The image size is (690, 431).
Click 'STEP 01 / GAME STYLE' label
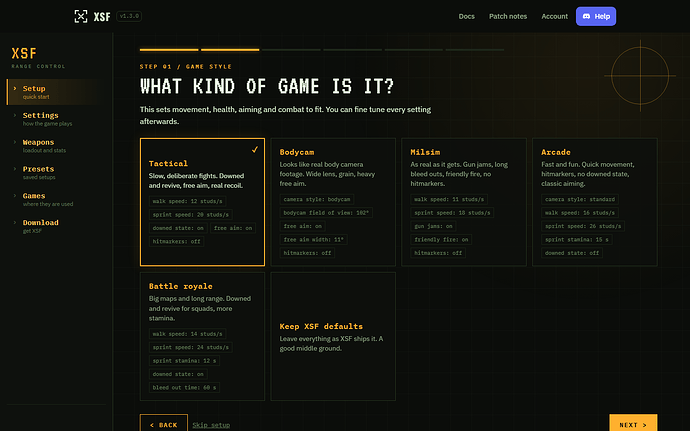coord(186,66)
